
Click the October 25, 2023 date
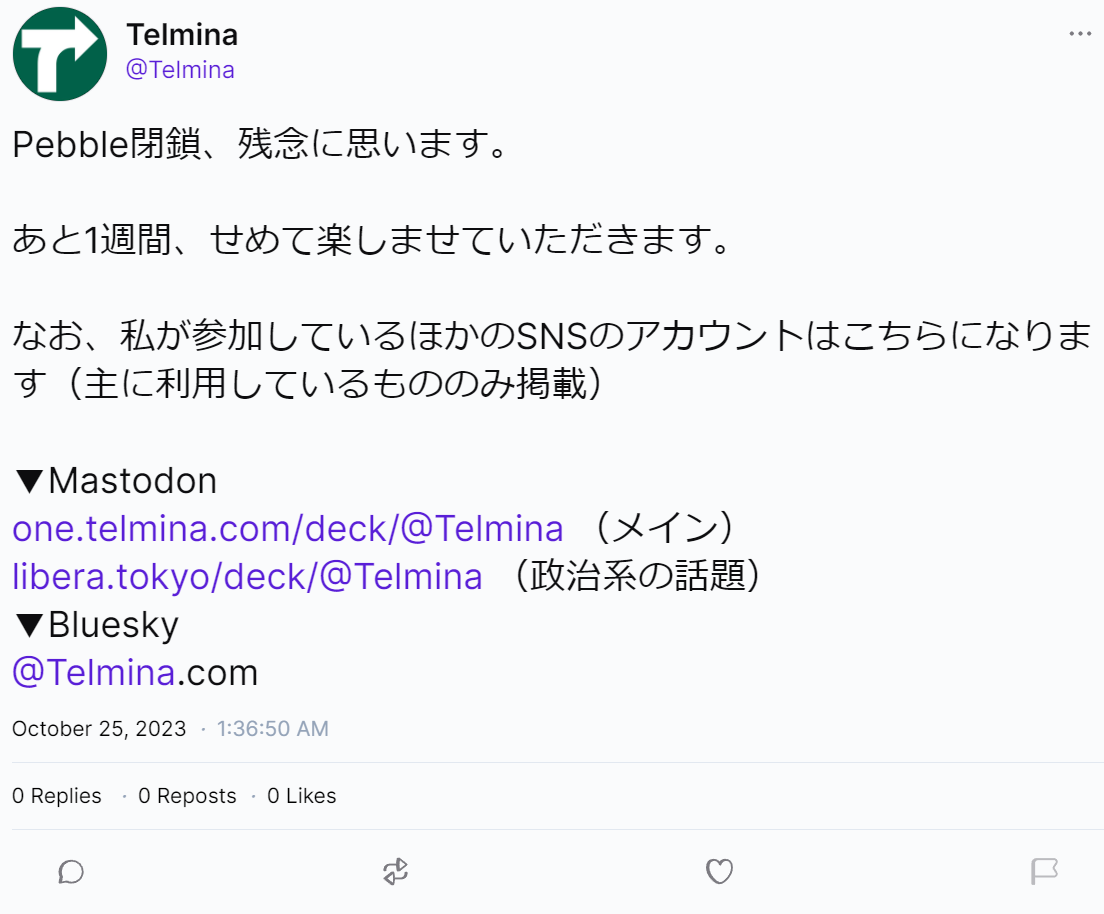pyautogui.click(x=99, y=728)
